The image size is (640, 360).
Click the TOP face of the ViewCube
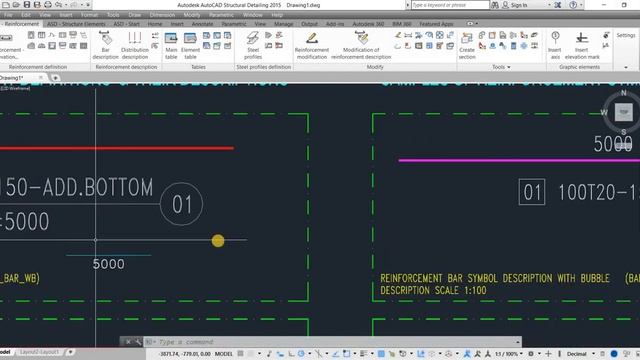tap(623, 112)
